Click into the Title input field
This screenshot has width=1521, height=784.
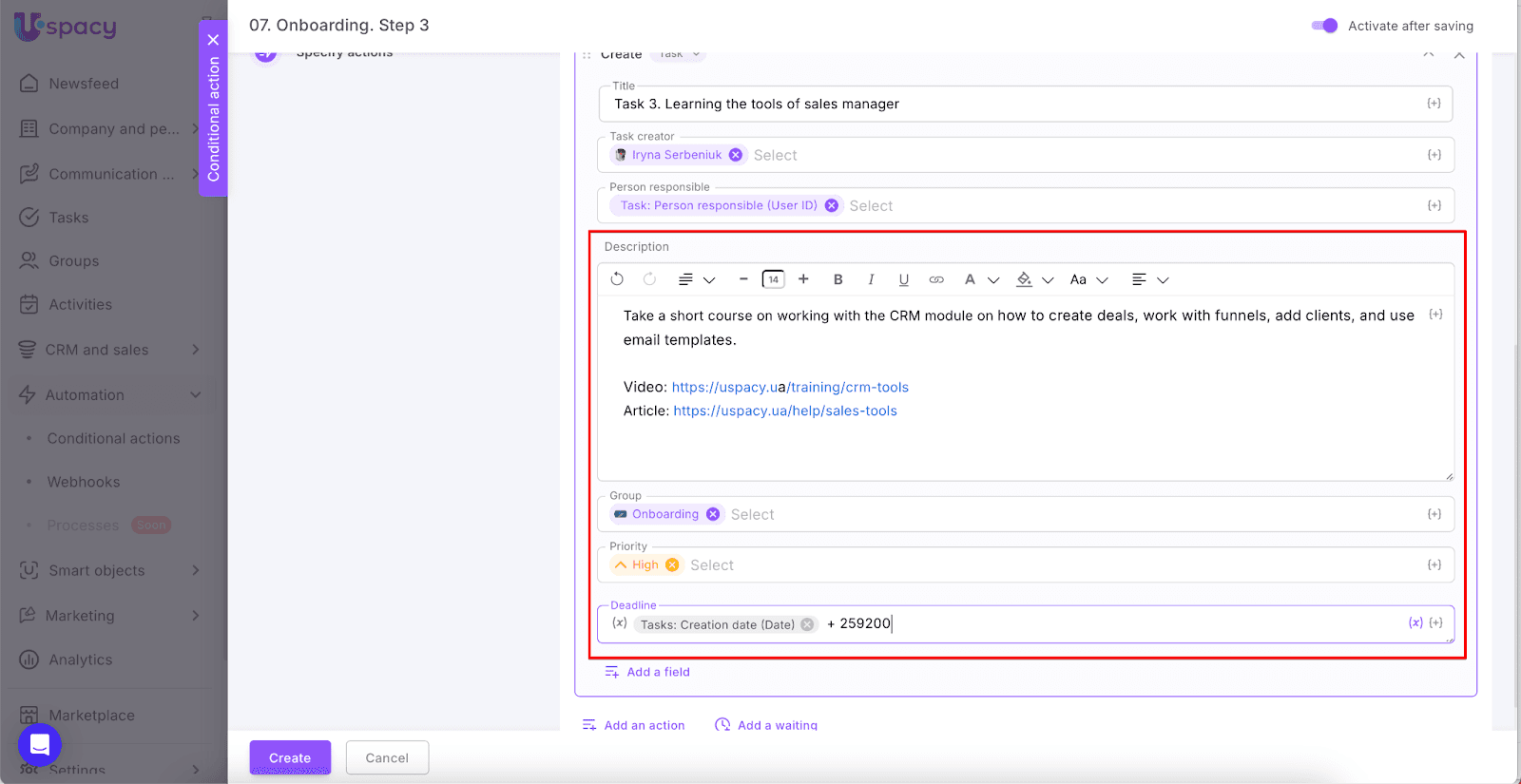coord(1008,104)
